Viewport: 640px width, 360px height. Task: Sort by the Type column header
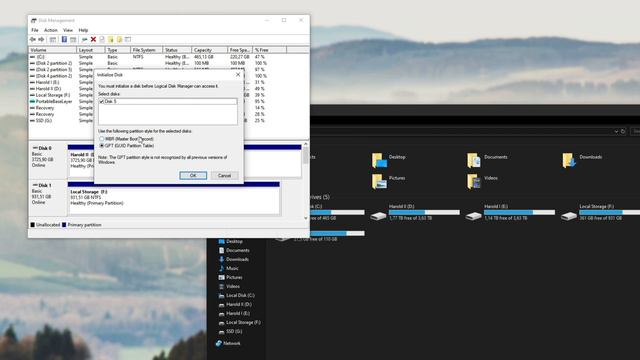point(118,50)
